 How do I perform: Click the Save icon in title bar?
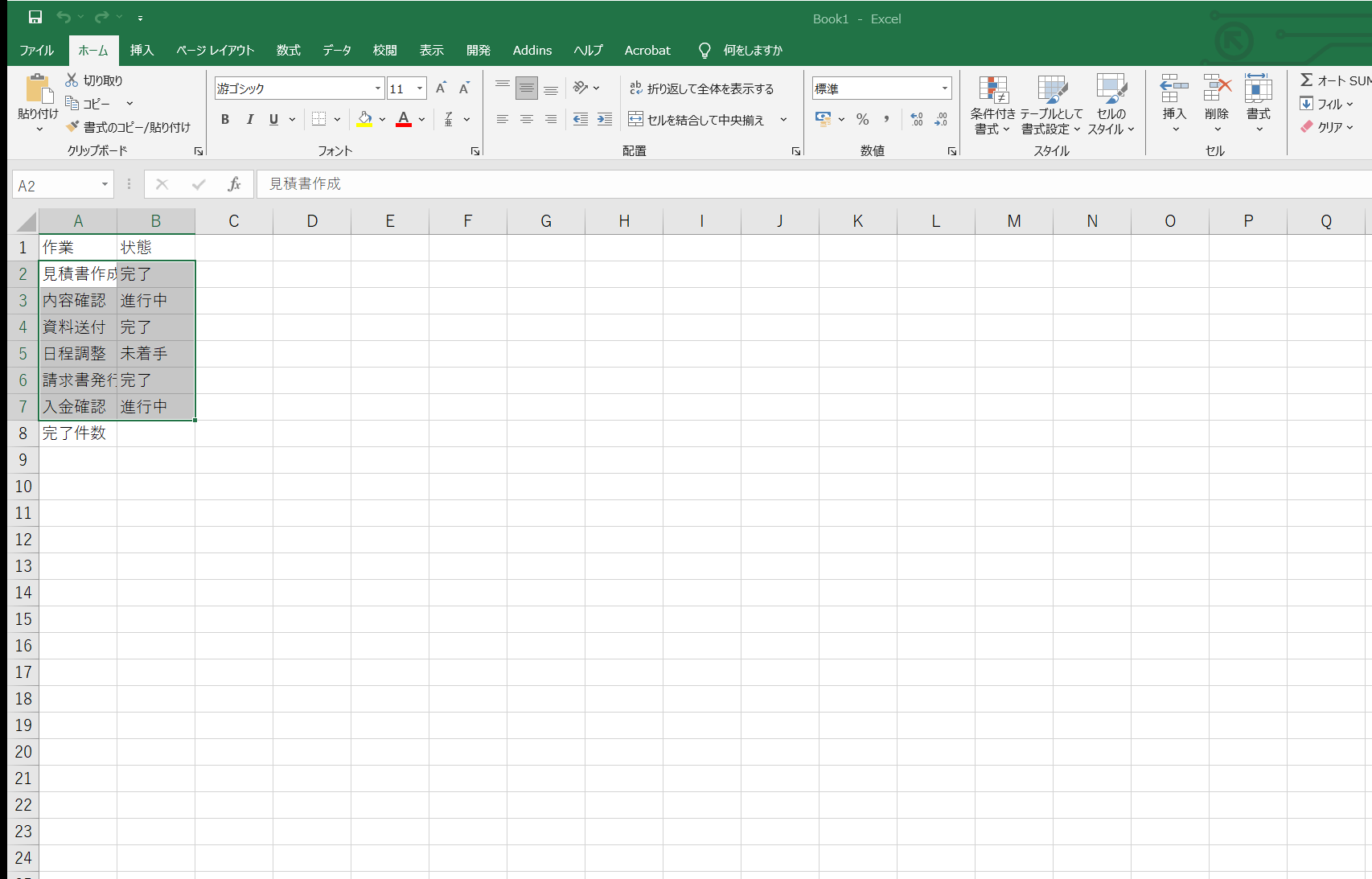pyautogui.click(x=35, y=17)
